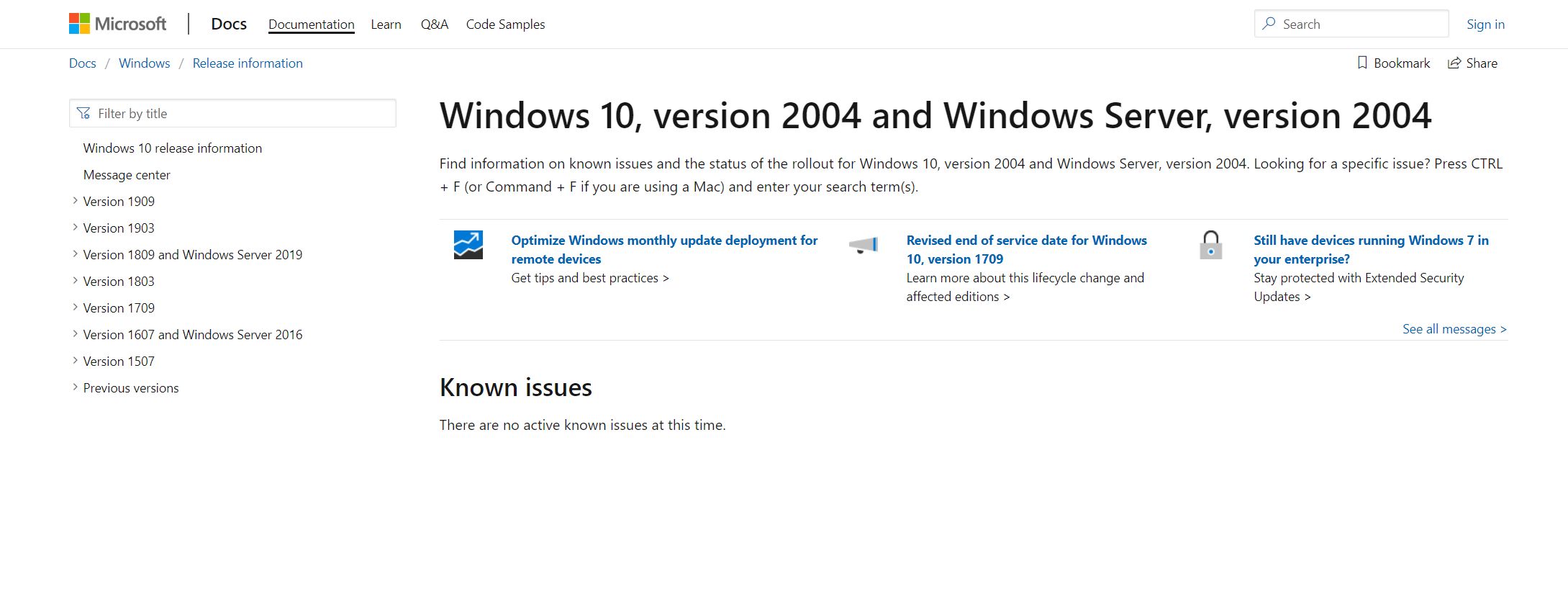Viewport: 1568px width, 597px height.
Task: Open the Documentation menu item
Action: click(311, 24)
